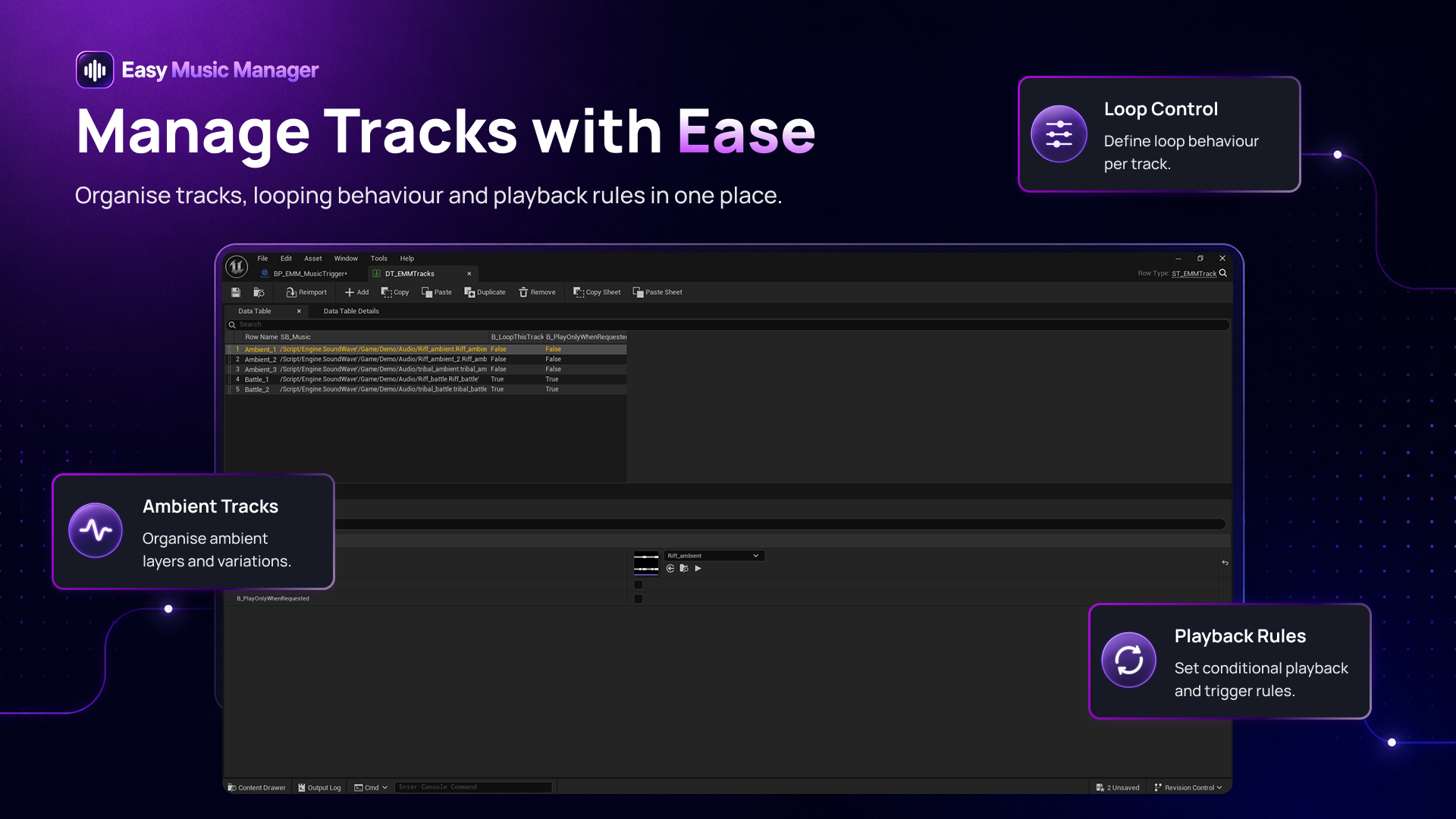1456x819 pixels.
Task: Click the B_LoopThisTrack column header
Action: [517, 337]
